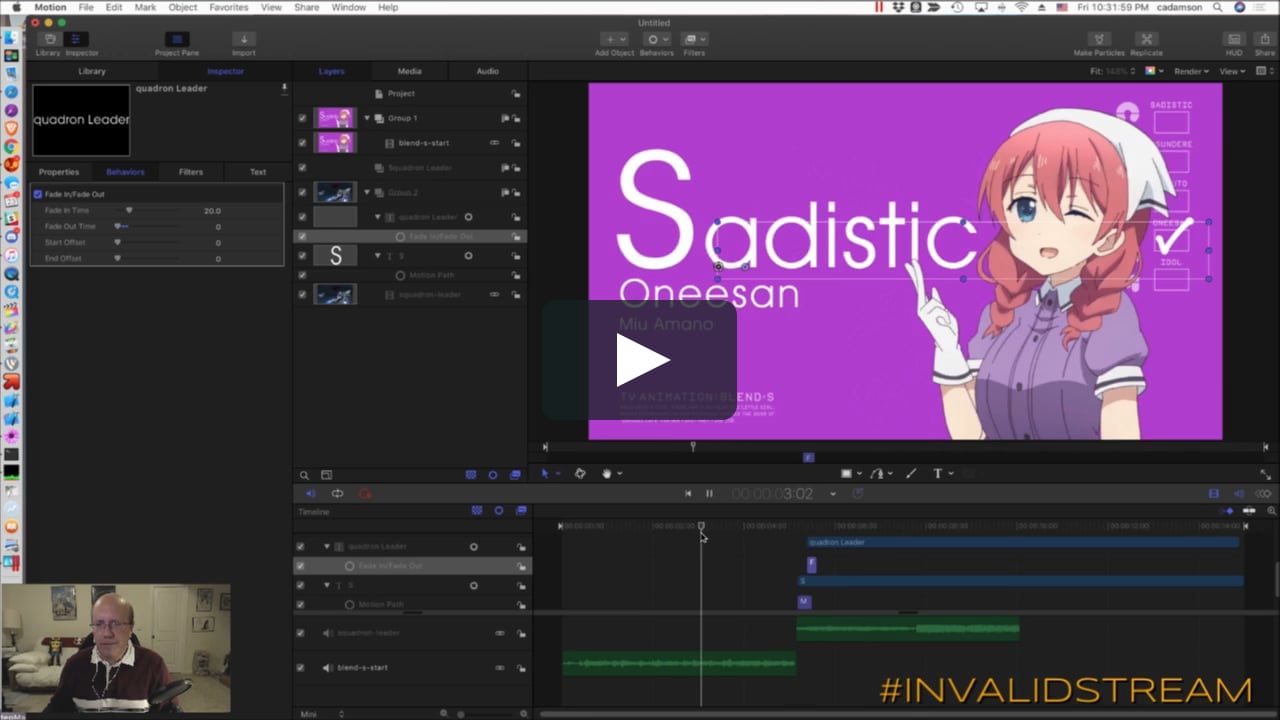Mute blend-s-start audio track checkbox in timeline
Image resolution: width=1280 pixels, height=720 pixels.
click(300, 667)
